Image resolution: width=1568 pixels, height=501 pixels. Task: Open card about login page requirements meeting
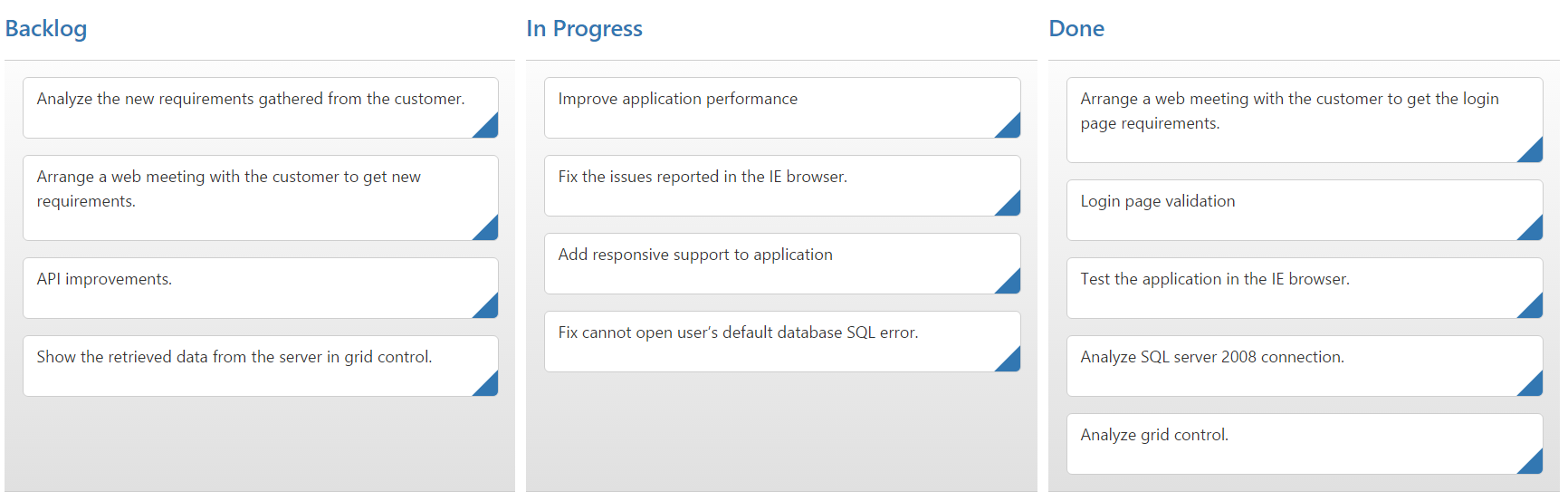click(x=1286, y=119)
